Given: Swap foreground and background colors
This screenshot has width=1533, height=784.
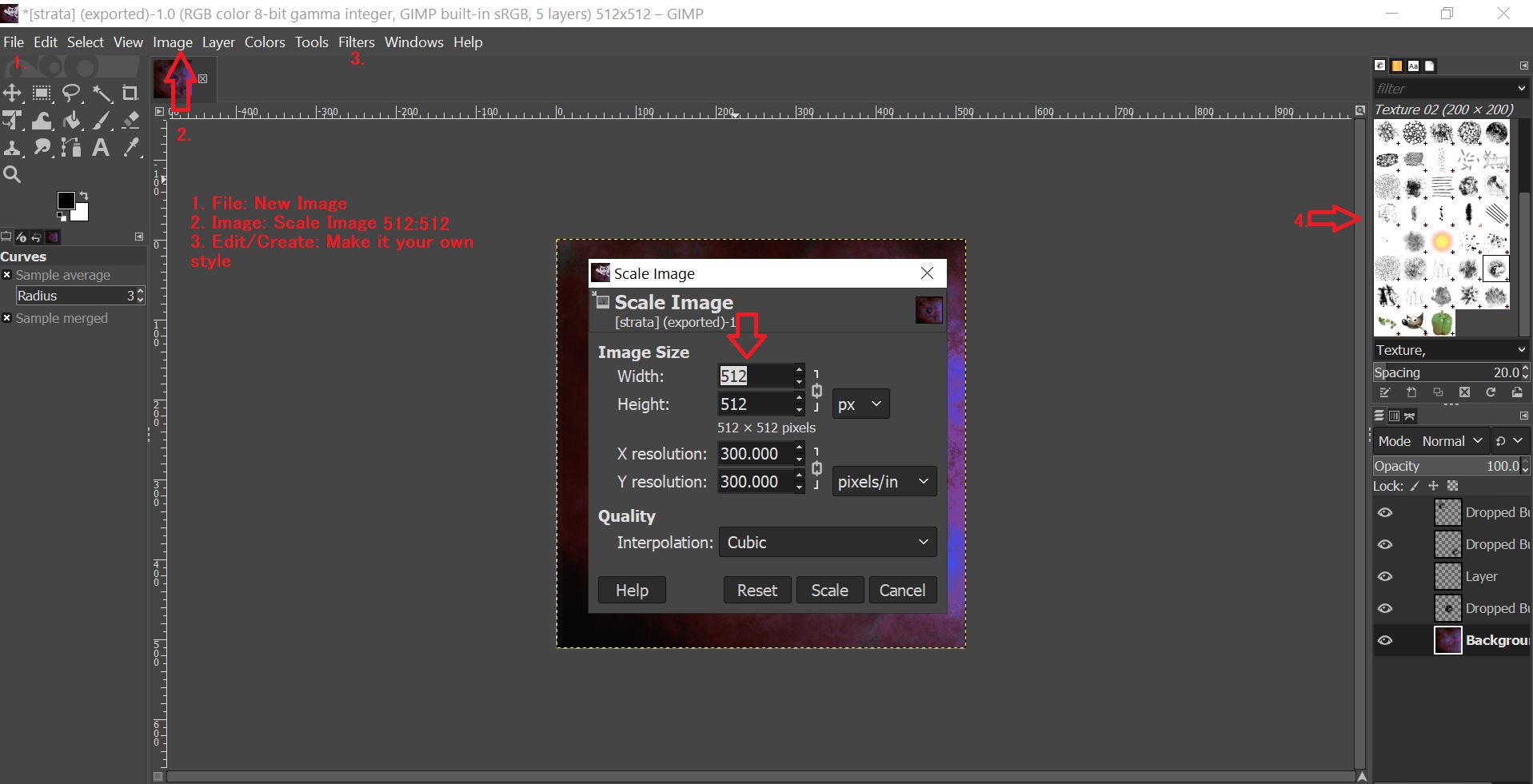Looking at the screenshot, I should [x=84, y=196].
